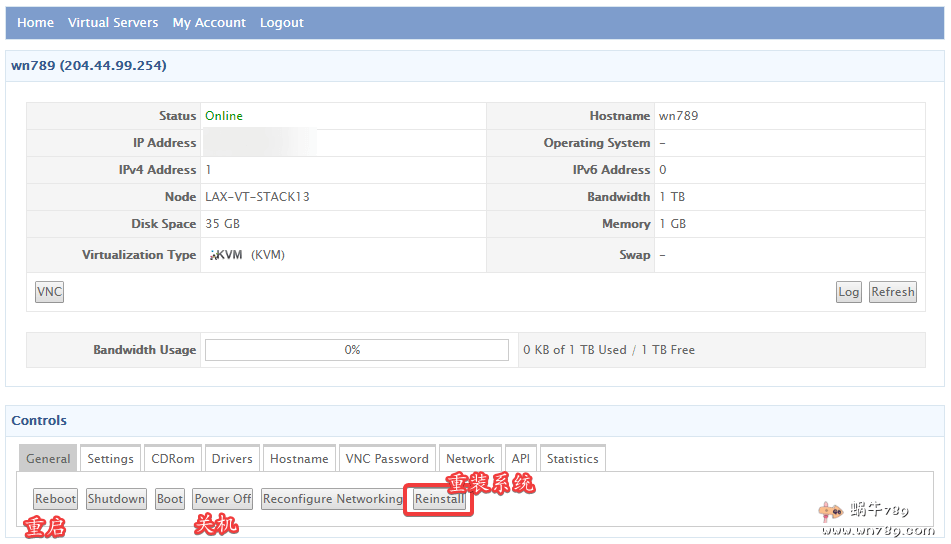The image size is (951, 544).
Task: Open the Home menu item
Action: [x=35, y=22]
